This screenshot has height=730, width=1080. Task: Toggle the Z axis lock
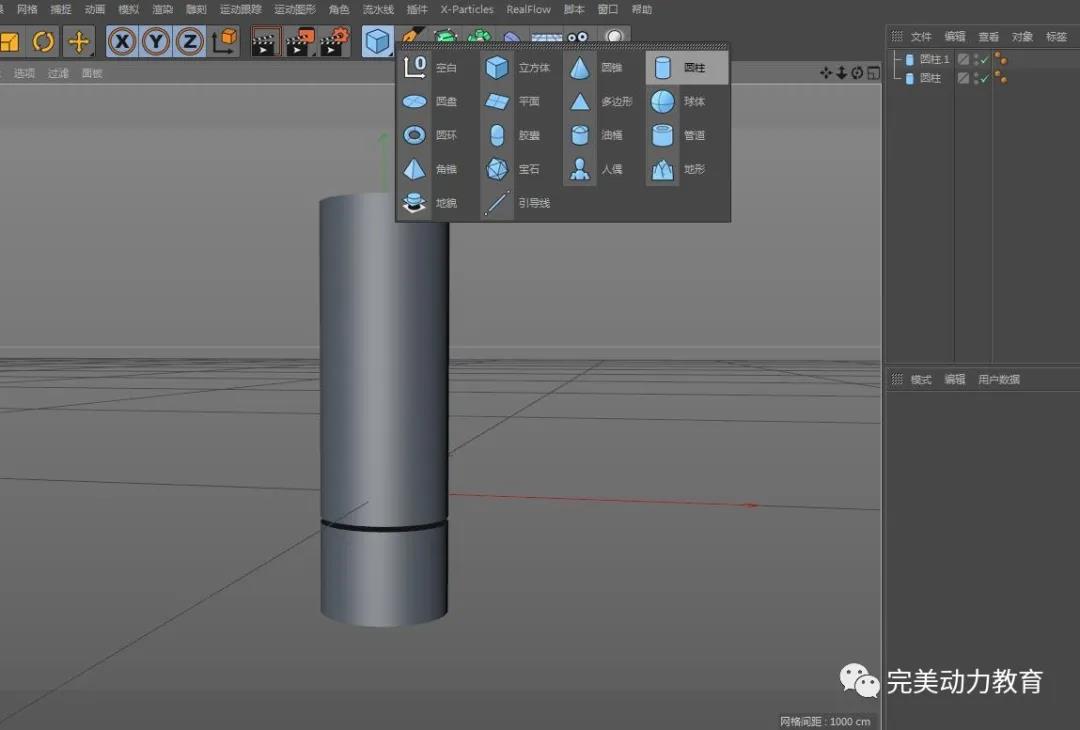[190, 42]
